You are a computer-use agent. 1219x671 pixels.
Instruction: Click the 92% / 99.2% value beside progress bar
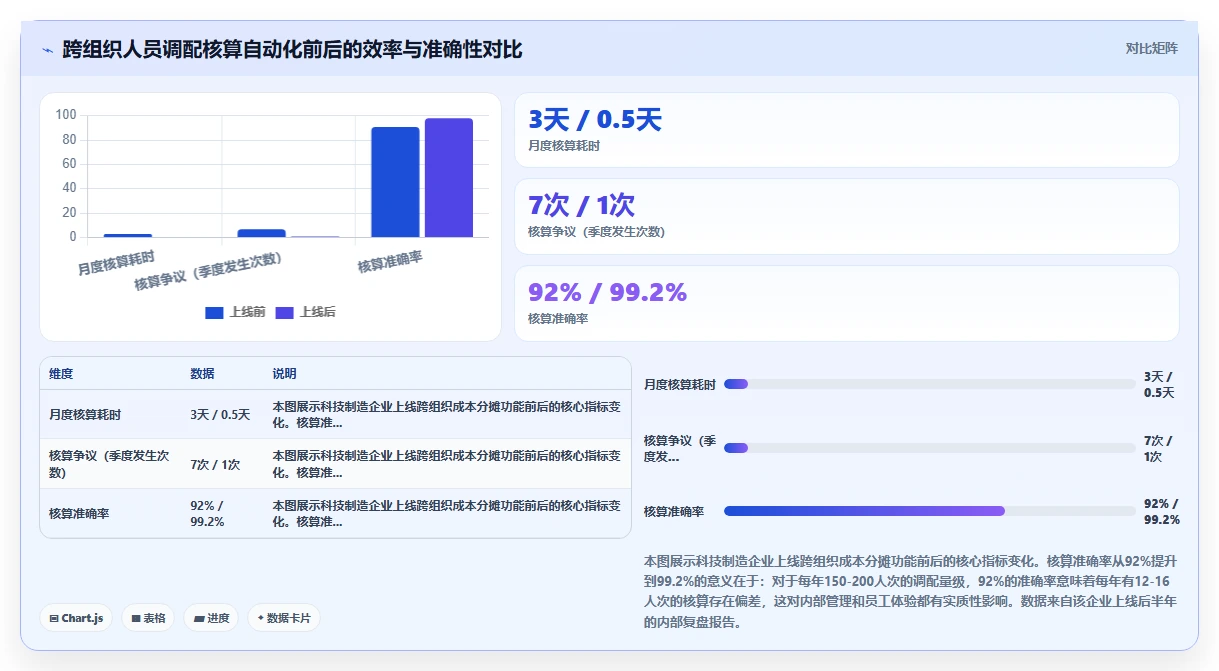click(x=1162, y=511)
